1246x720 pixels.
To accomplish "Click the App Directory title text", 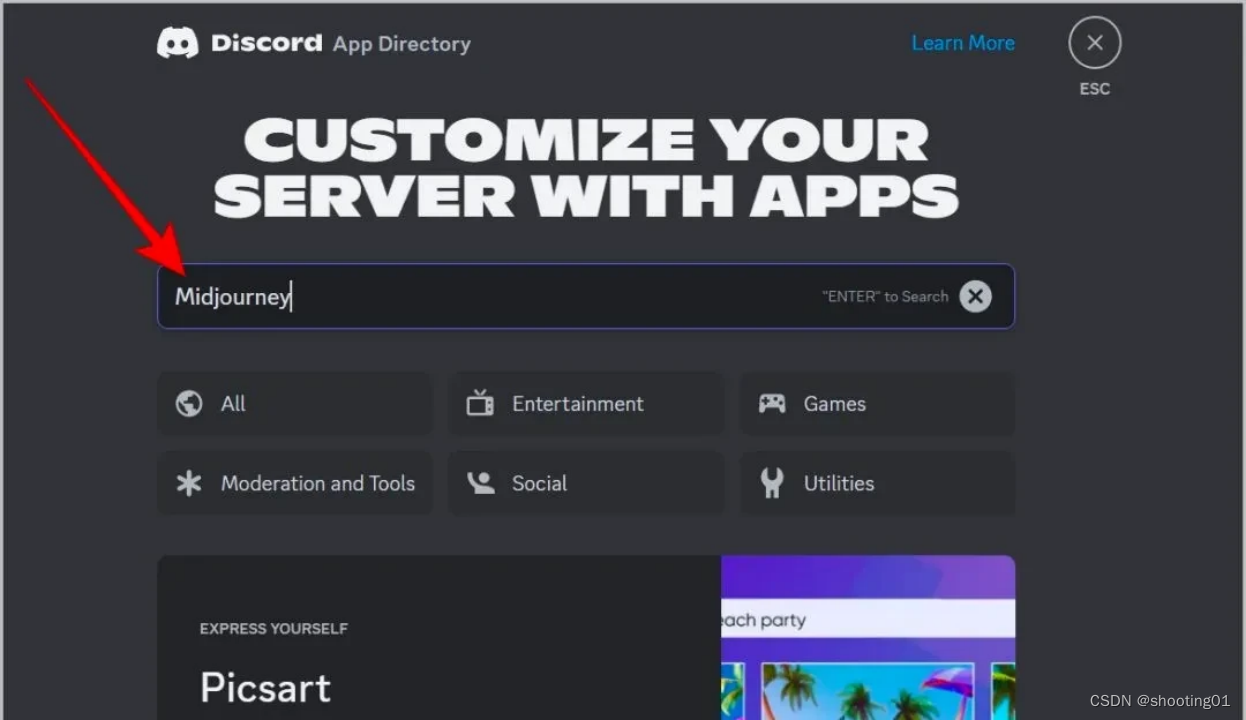I will click(402, 44).
